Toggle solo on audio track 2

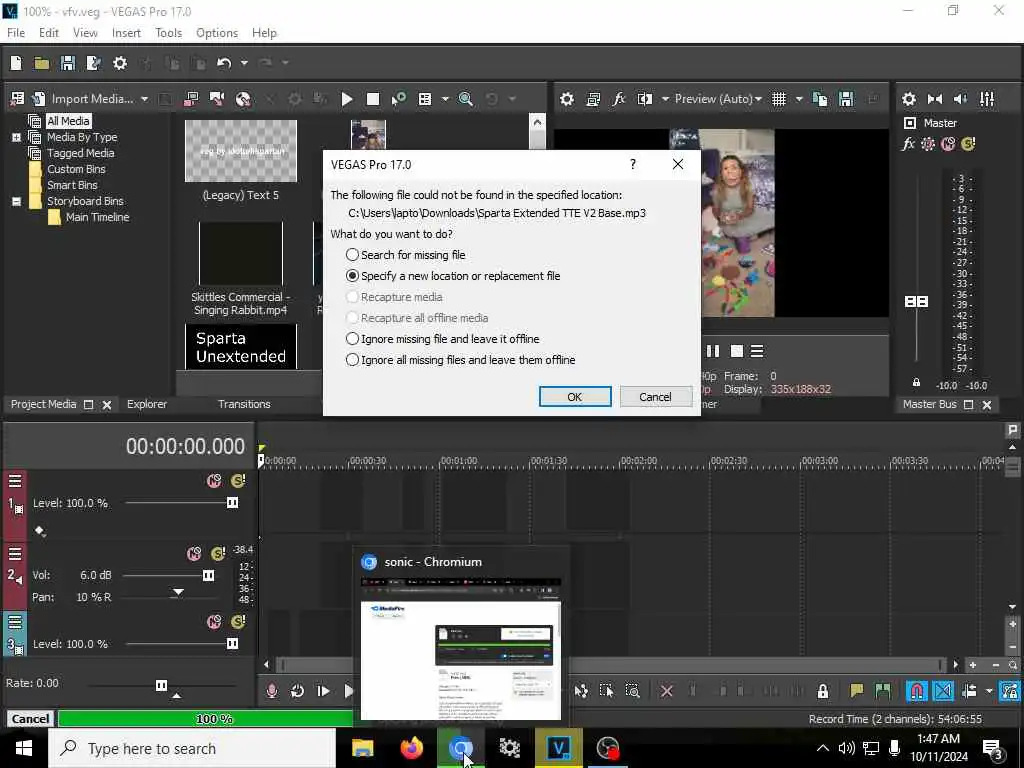tap(218, 554)
